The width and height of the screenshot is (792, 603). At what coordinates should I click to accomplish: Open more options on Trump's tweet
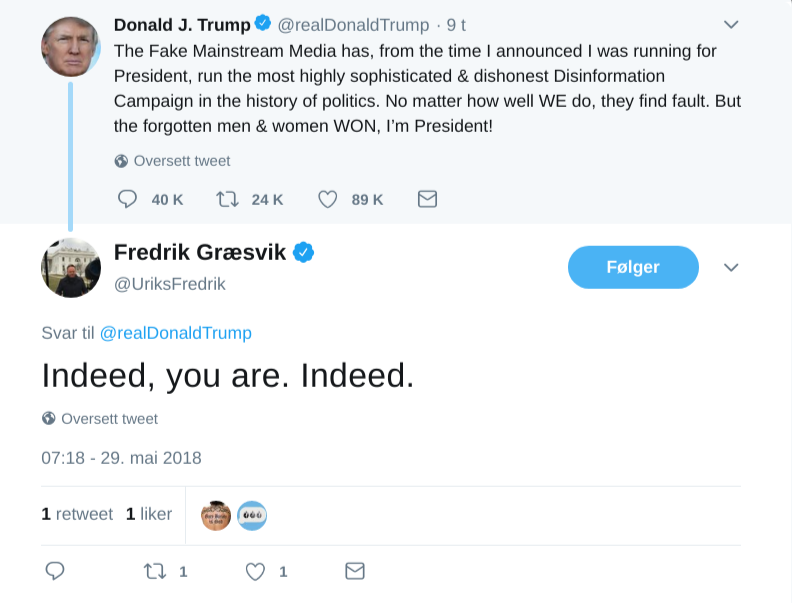[731, 24]
